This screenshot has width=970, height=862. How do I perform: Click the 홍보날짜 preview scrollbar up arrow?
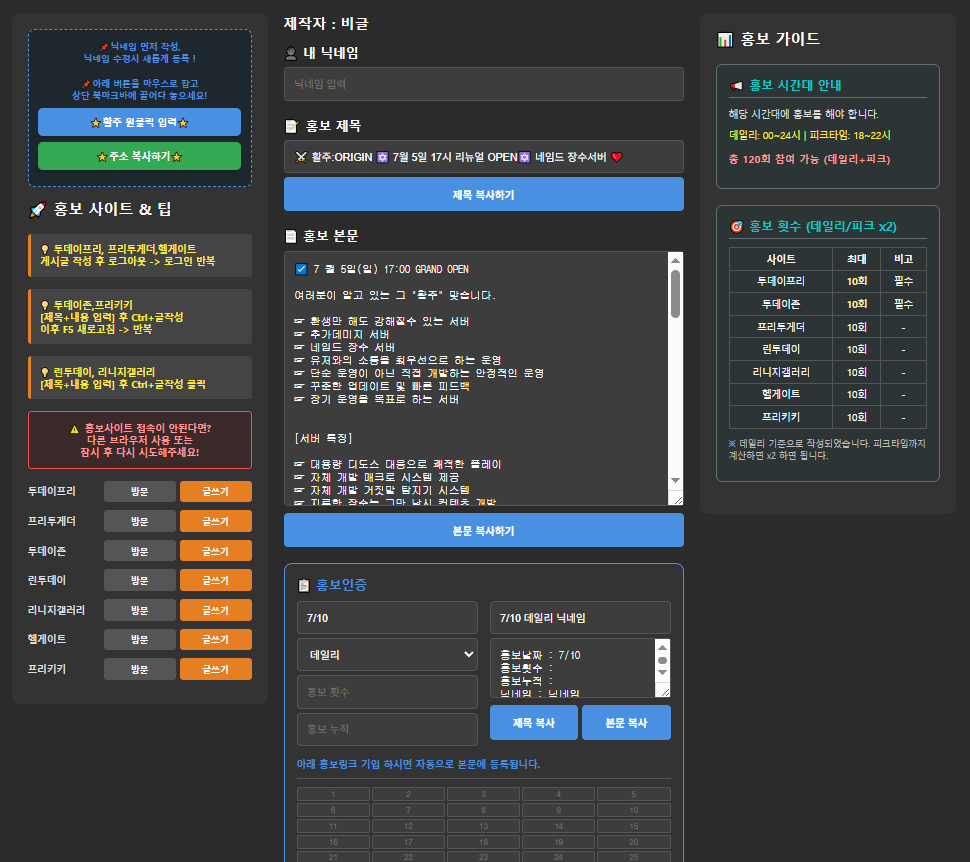pyautogui.click(x=663, y=647)
